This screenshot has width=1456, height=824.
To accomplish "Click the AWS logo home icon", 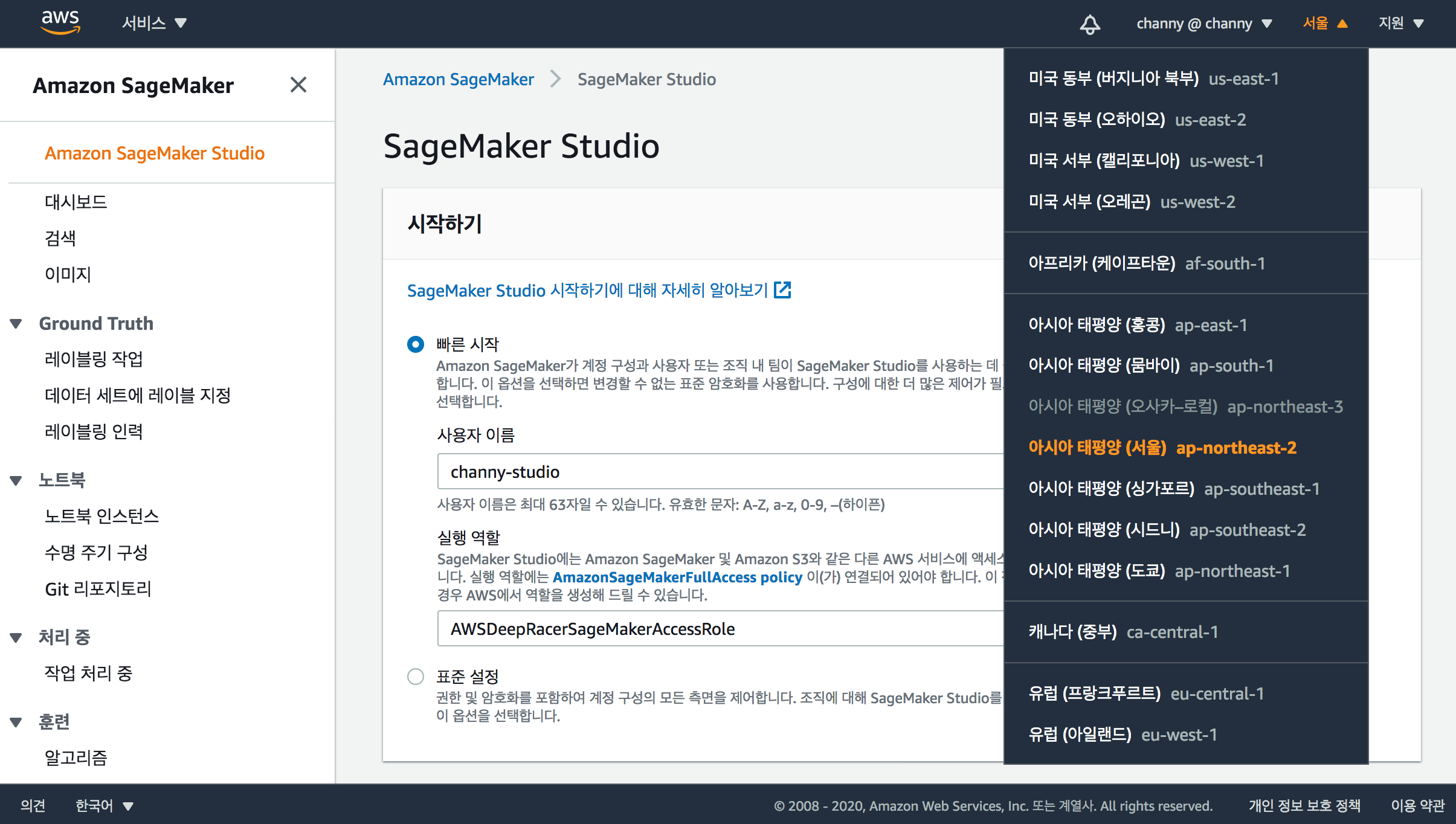I will pyautogui.click(x=60, y=22).
